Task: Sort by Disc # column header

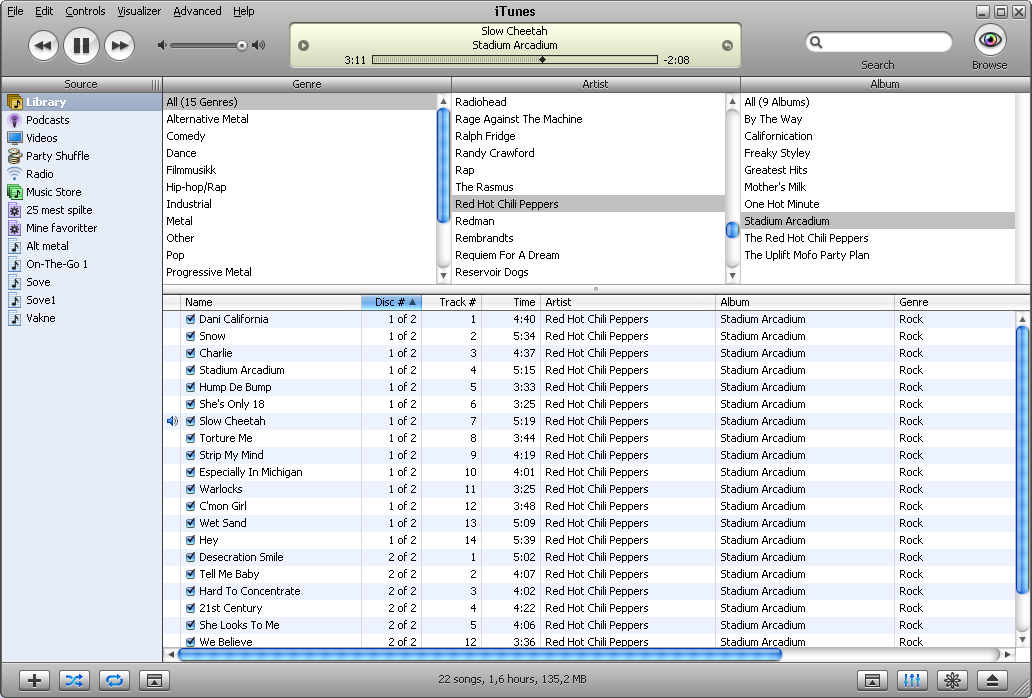Action: click(391, 302)
